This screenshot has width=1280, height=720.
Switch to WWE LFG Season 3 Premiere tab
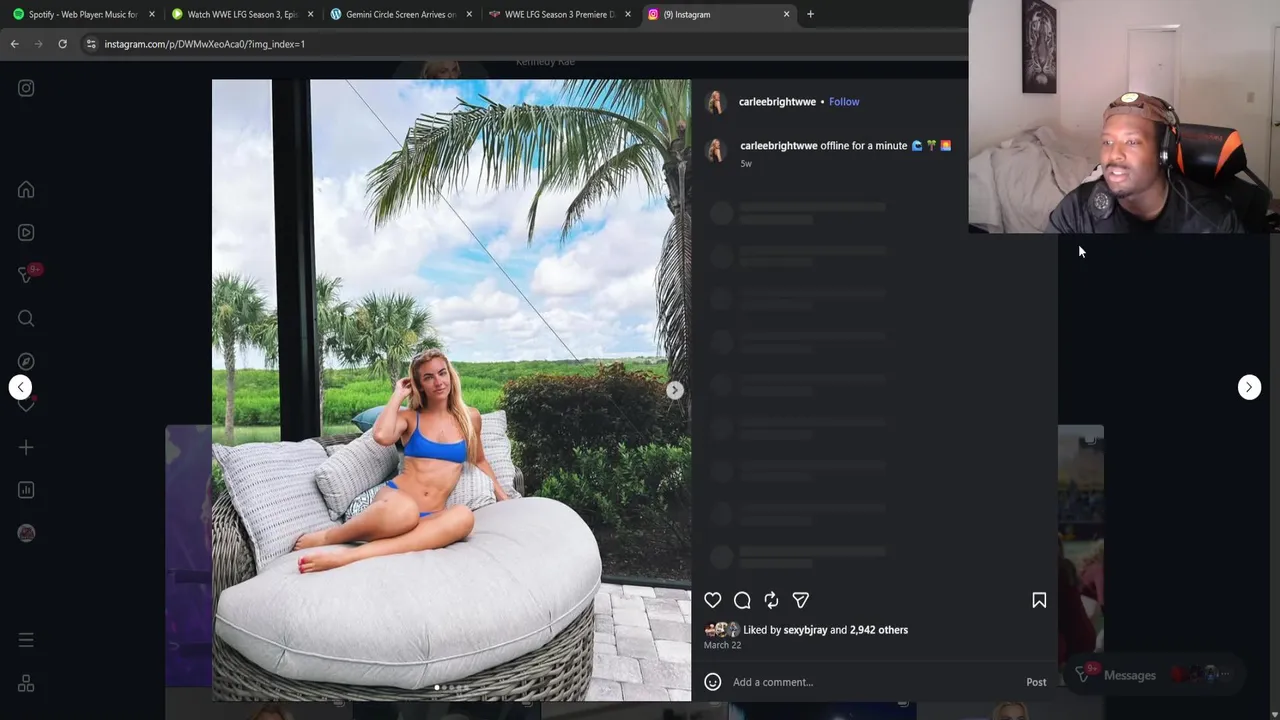pyautogui.click(x=560, y=14)
